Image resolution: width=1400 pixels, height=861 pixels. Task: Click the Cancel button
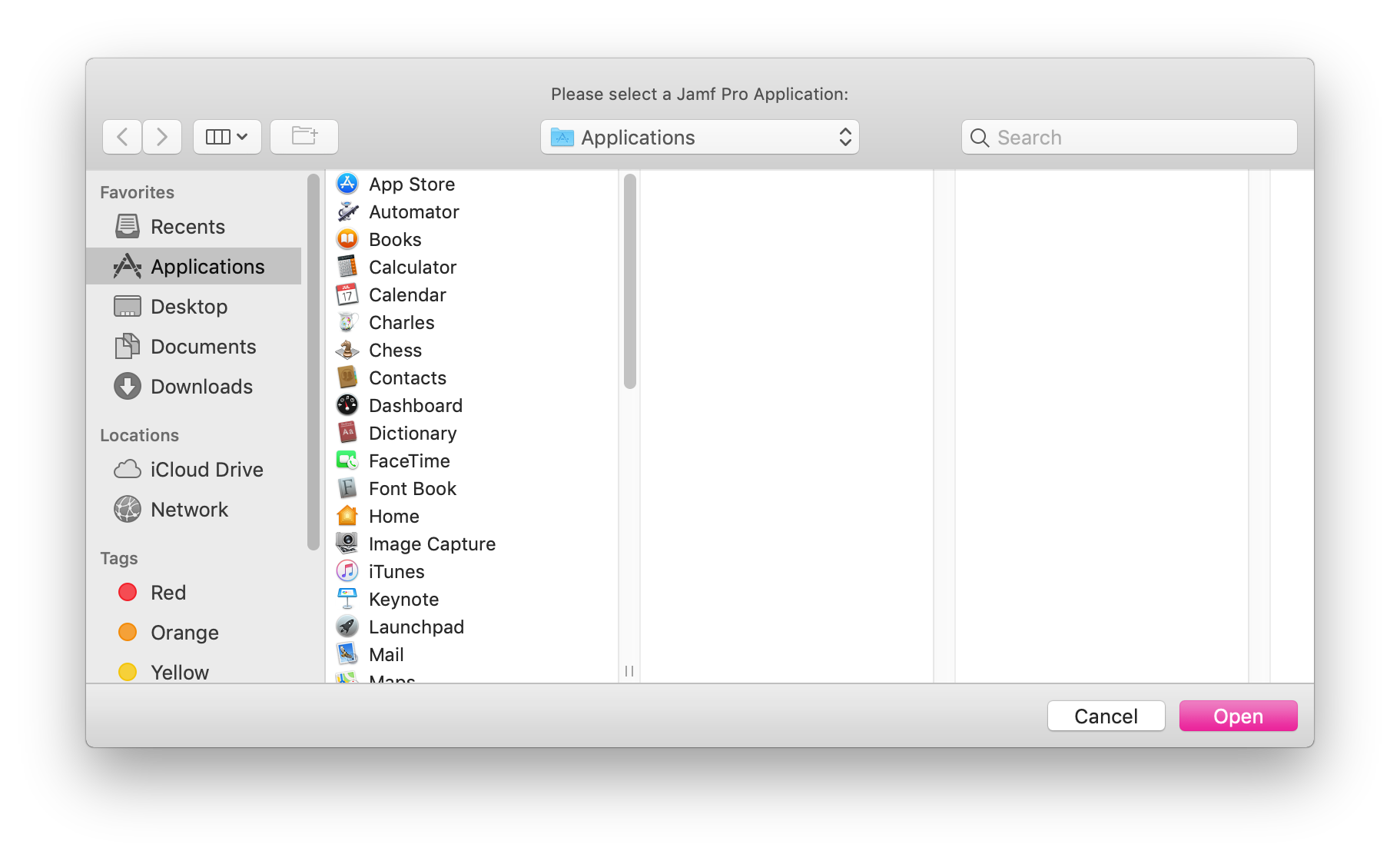click(1106, 716)
